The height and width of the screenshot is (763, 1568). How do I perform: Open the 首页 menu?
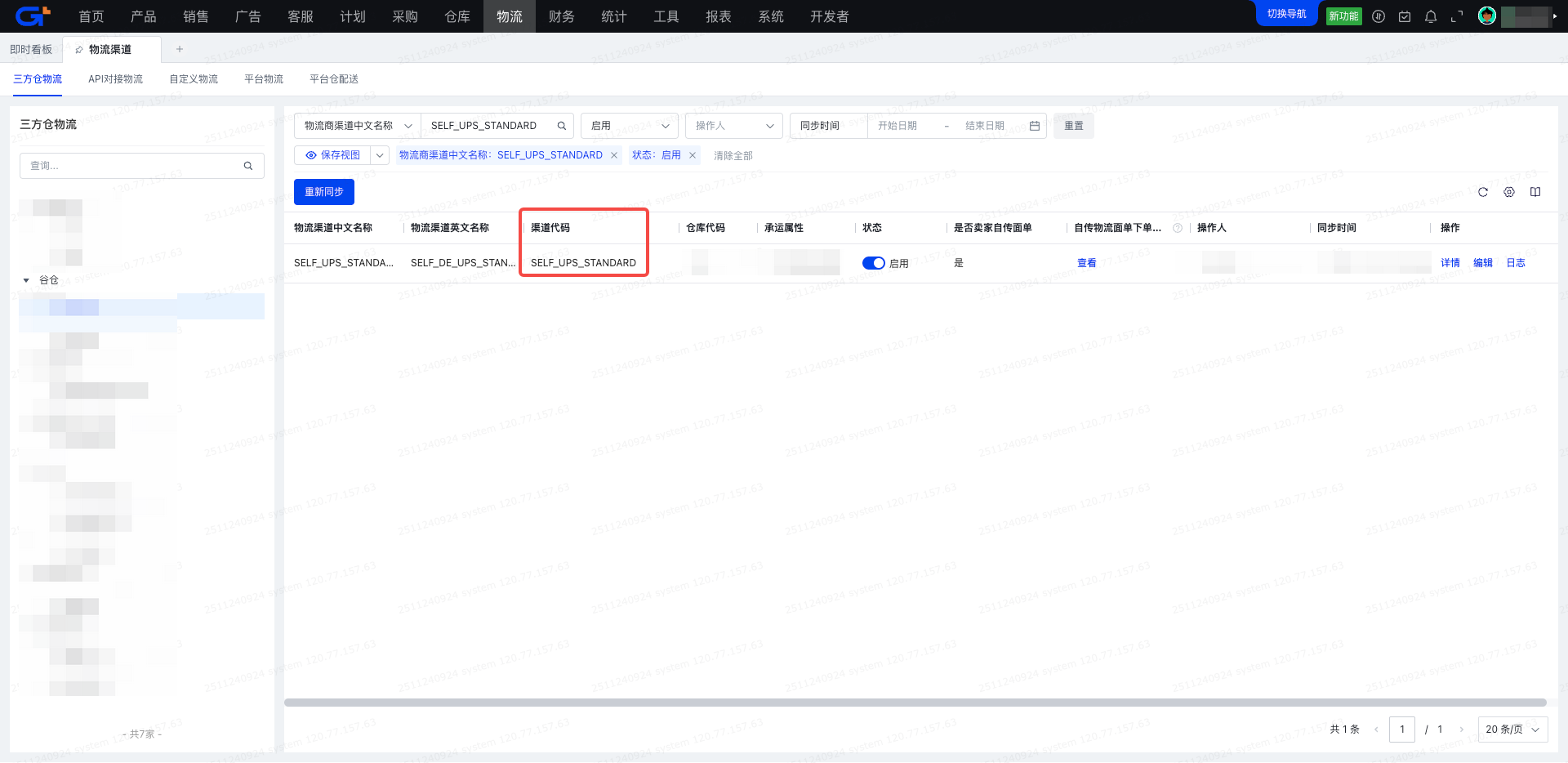(x=91, y=16)
